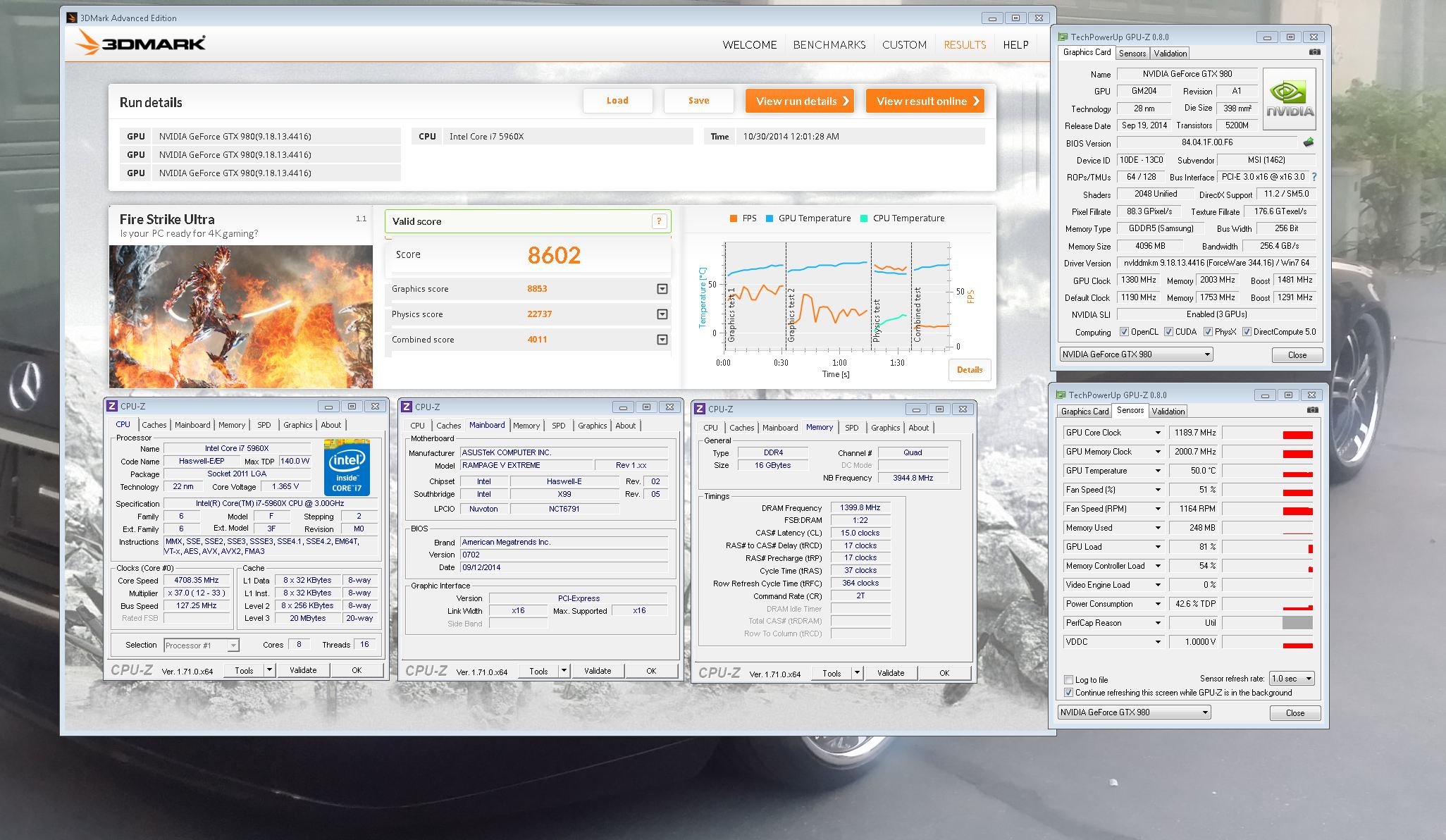Click the FPS orange legend swatch
Viewport: 1446px width, 840px height.
[x=734, y=218]
